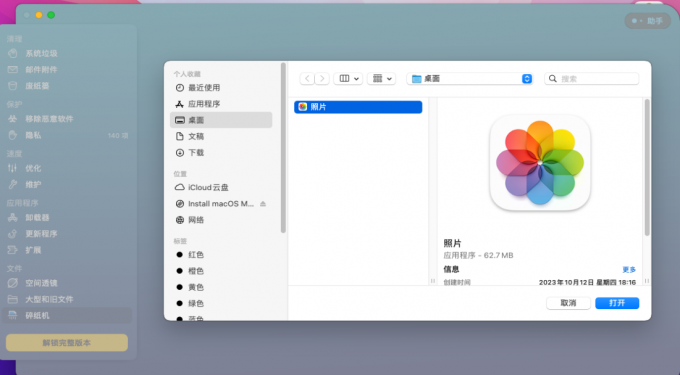Click the dialog sidebar scrollbar

pyautogui.click(x=283, y=148)
